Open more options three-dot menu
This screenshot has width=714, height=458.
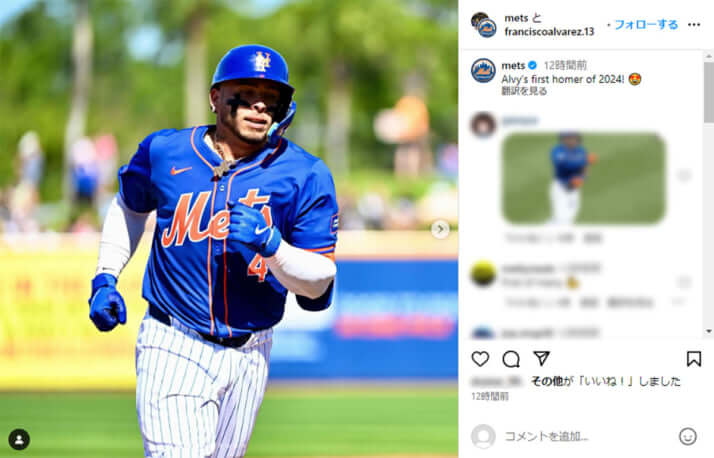click(694, 25)
